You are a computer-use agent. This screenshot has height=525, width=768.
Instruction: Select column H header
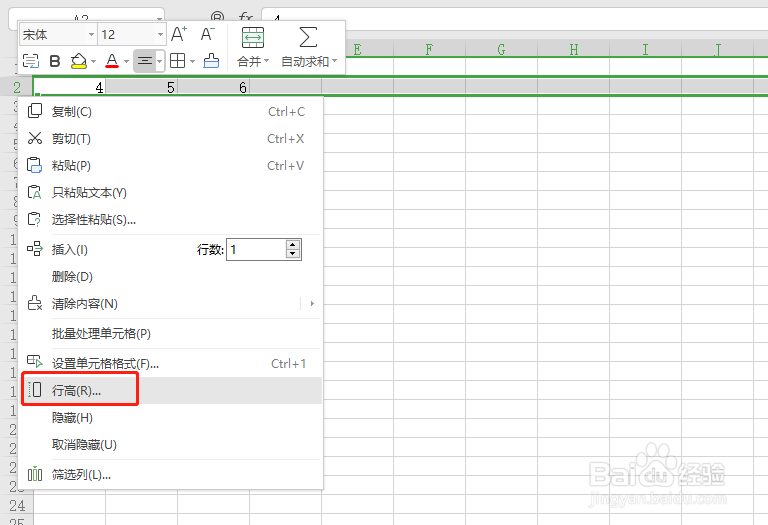(x=574, y=49)
